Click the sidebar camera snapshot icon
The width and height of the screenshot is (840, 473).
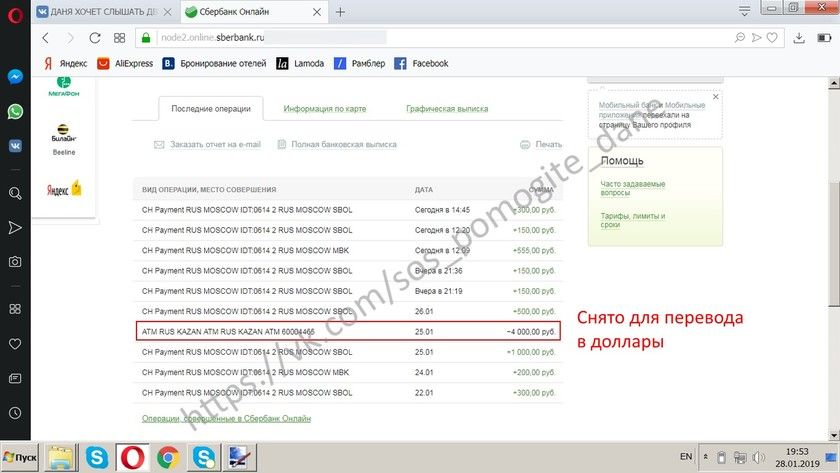click(15, 262)
